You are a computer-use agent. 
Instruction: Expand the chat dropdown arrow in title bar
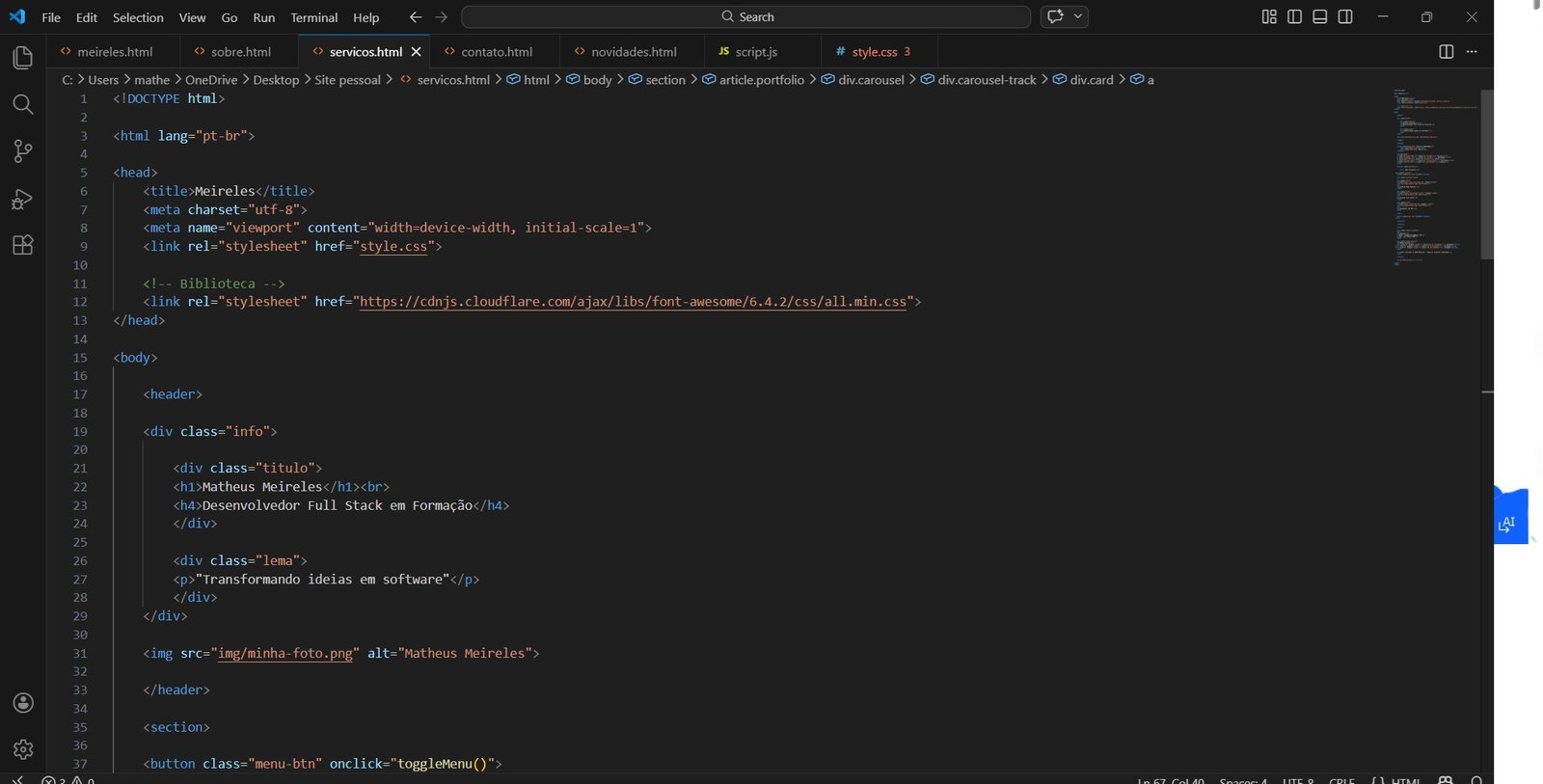coord(1078,16)
